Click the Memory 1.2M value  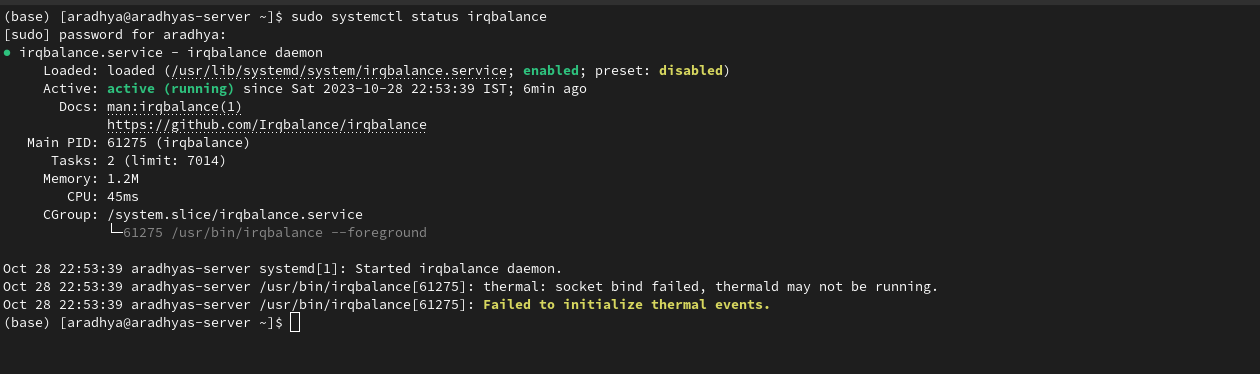click(123, 179)
